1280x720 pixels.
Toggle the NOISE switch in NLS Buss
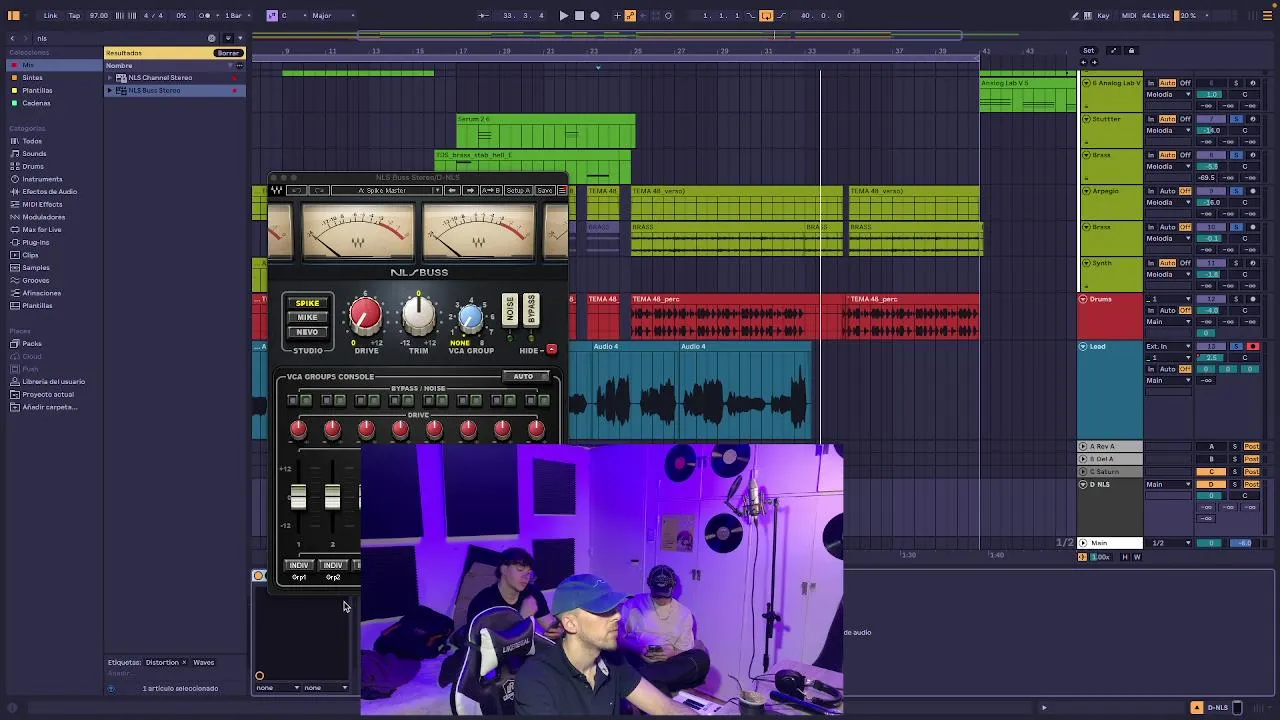[509, 310]
